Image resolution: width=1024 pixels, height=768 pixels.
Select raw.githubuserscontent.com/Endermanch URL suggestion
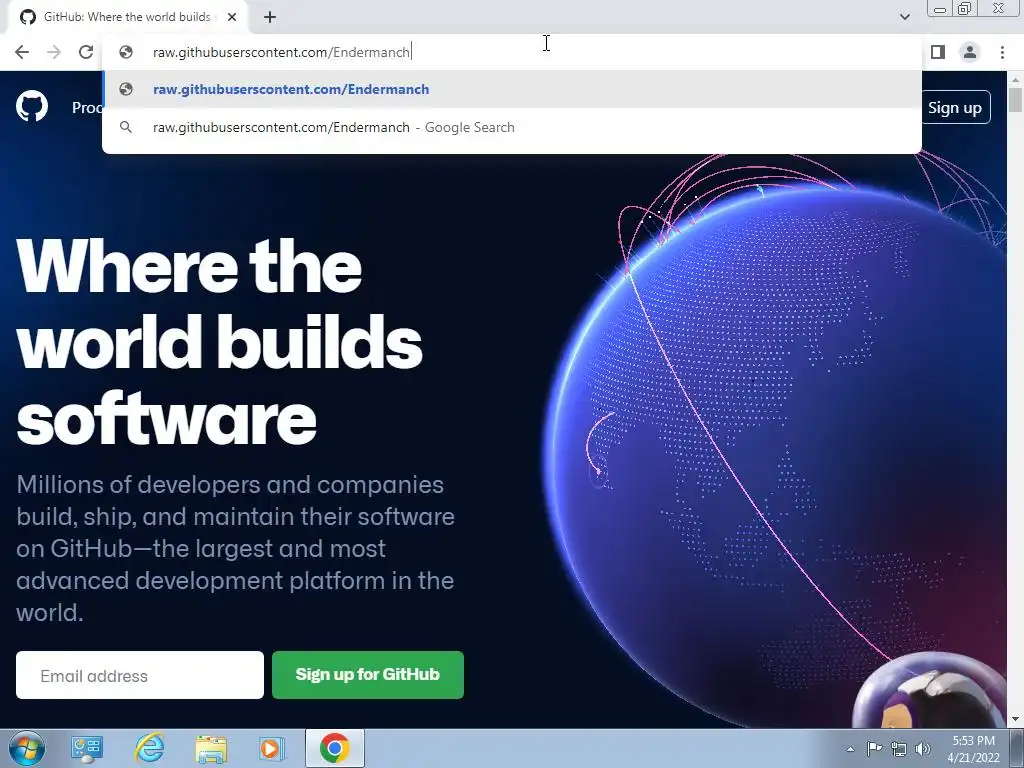point(512,89)
